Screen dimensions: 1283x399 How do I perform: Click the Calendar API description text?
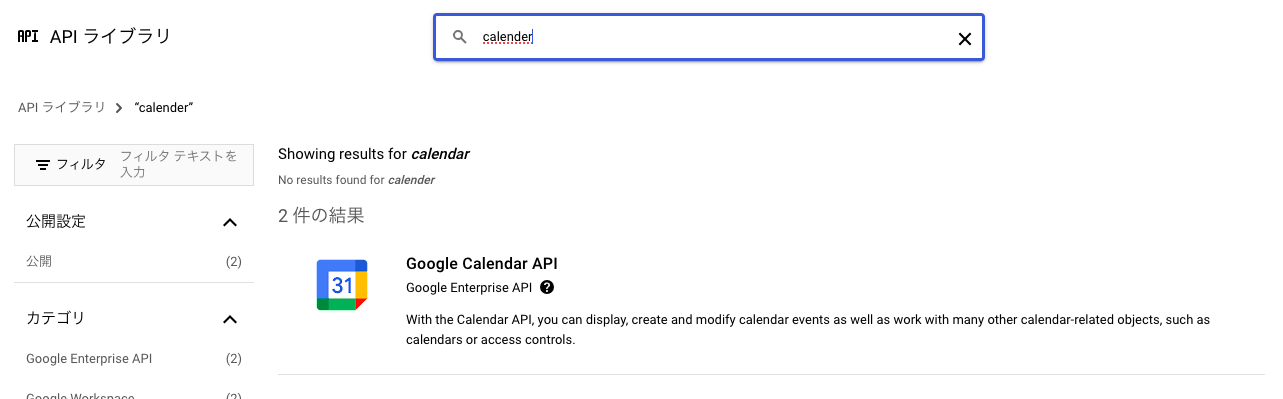[808, 329]
